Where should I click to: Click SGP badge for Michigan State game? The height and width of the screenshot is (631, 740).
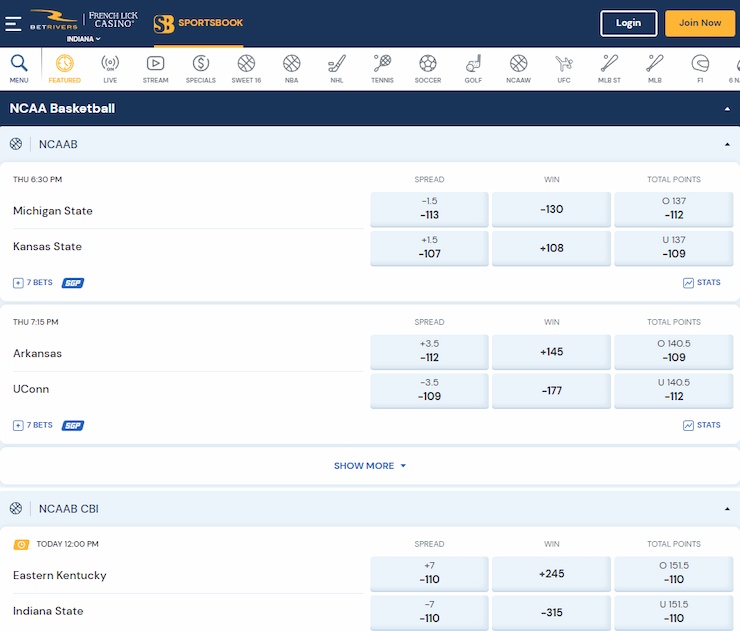click(73, 283)
